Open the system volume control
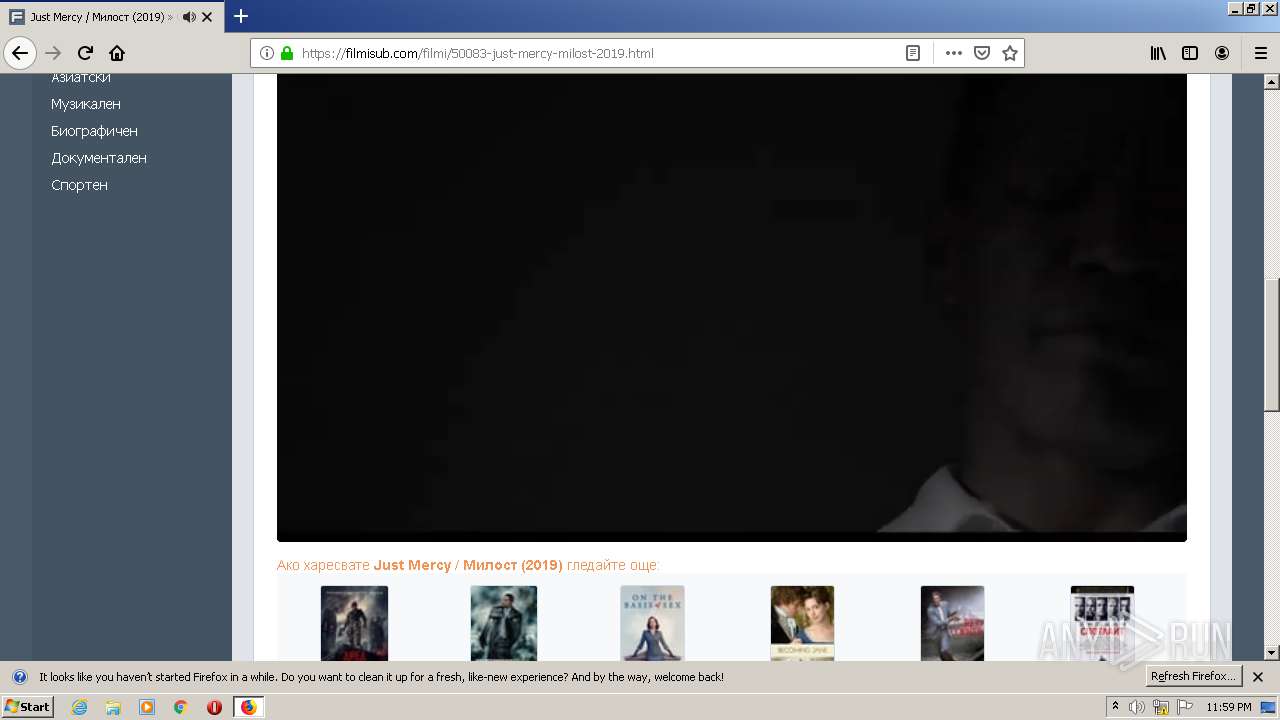The height and width of the screenshot is (720, 1280). [1137, 707]
